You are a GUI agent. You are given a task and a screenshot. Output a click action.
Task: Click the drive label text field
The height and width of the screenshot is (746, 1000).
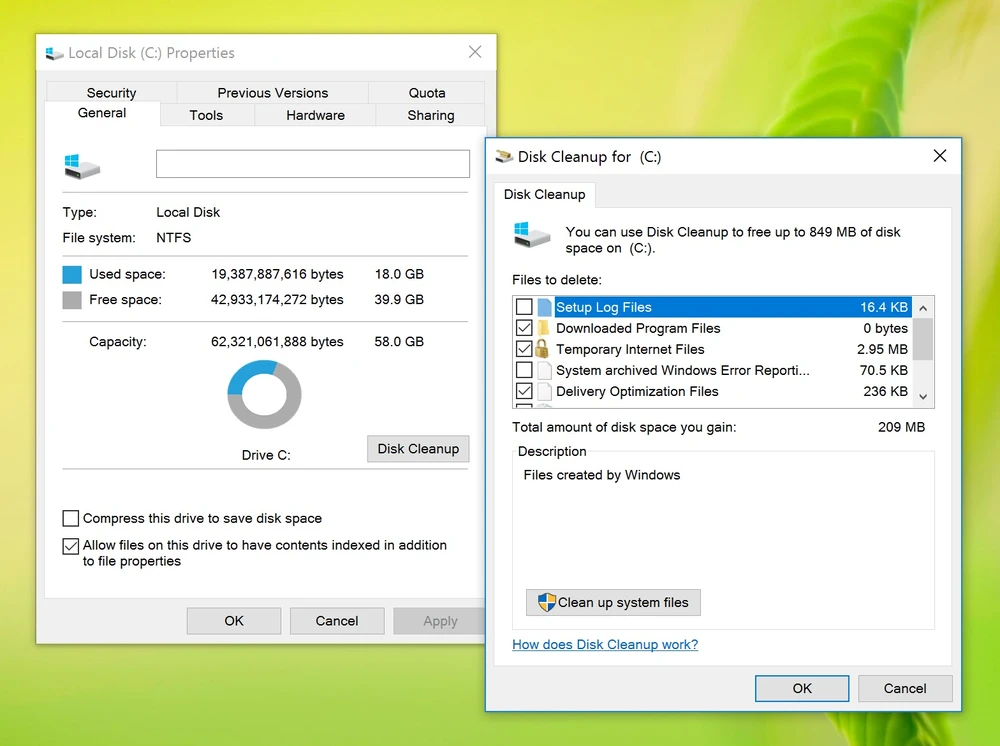click(312, 164)
